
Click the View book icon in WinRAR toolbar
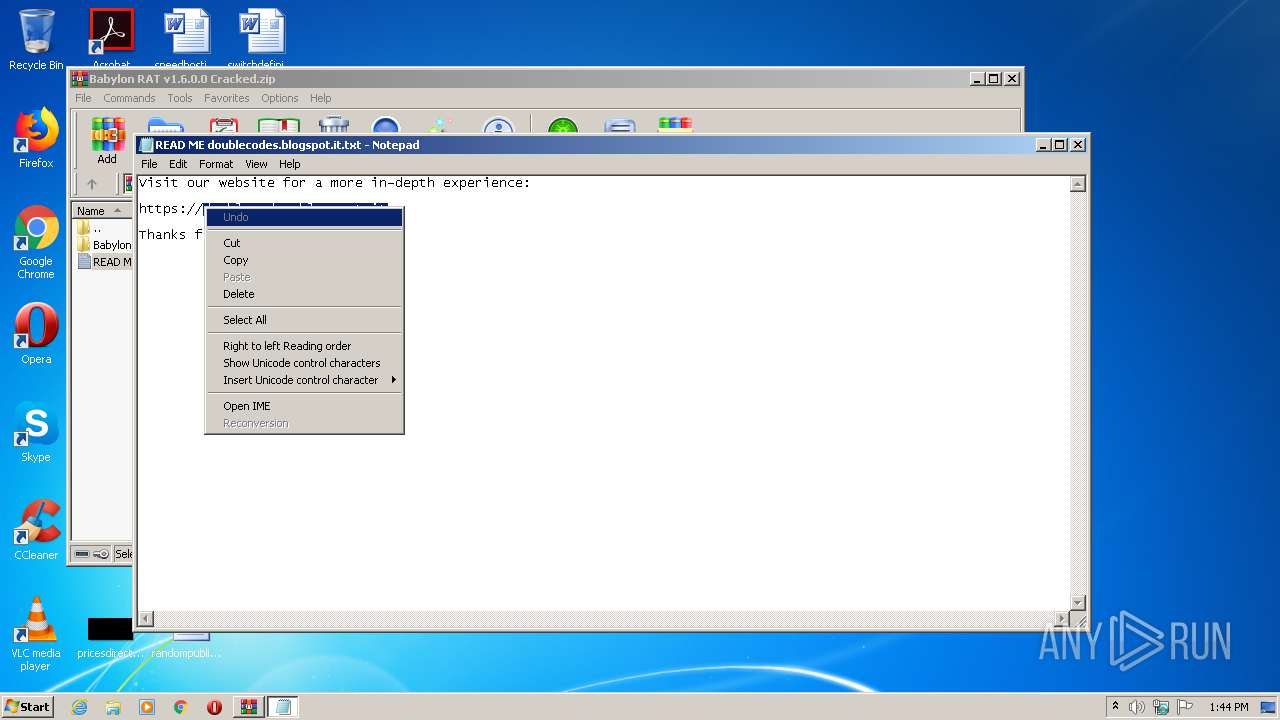click(279, 125)
